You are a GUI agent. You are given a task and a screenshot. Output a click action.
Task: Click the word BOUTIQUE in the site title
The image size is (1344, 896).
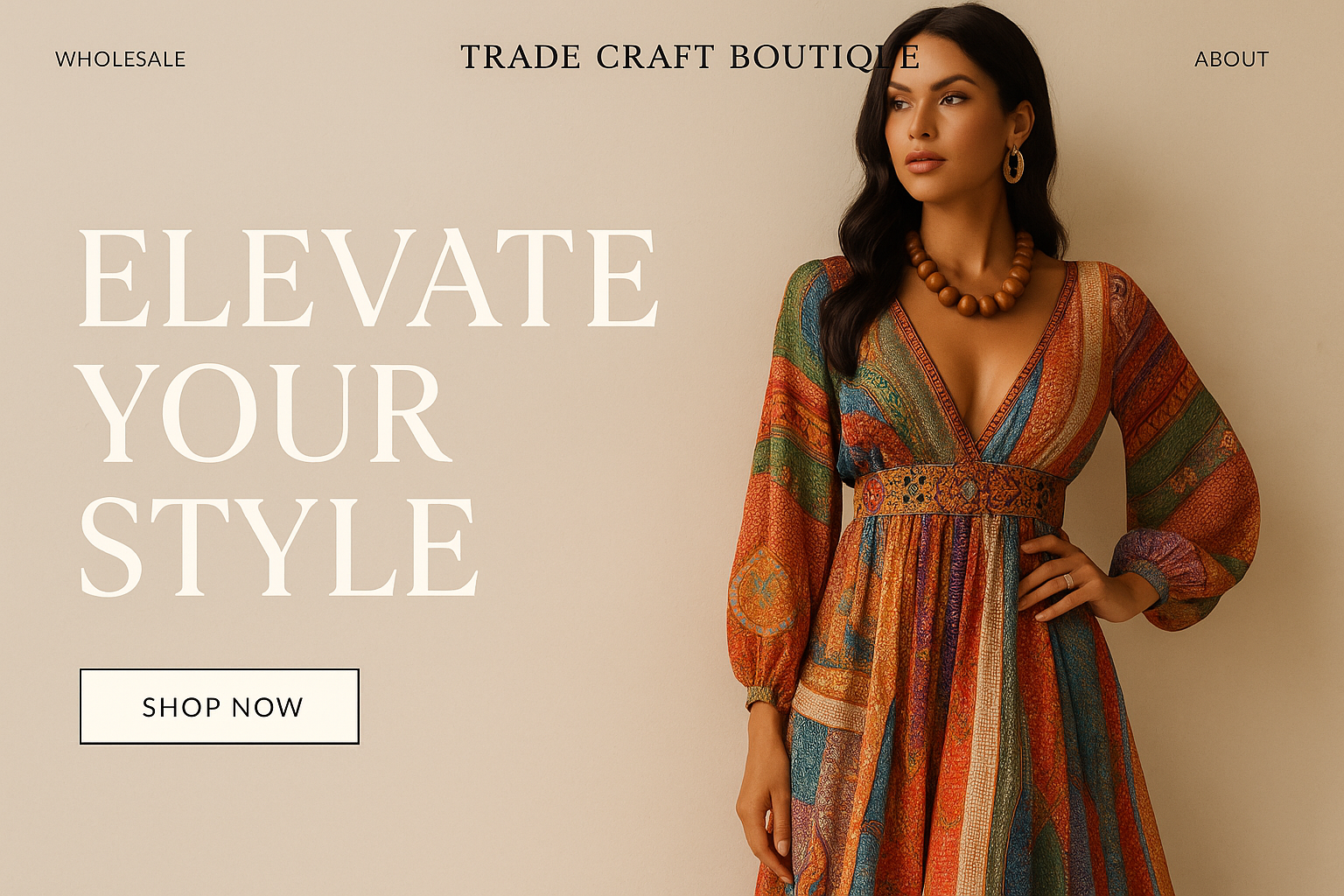click(x=824, y=57)
